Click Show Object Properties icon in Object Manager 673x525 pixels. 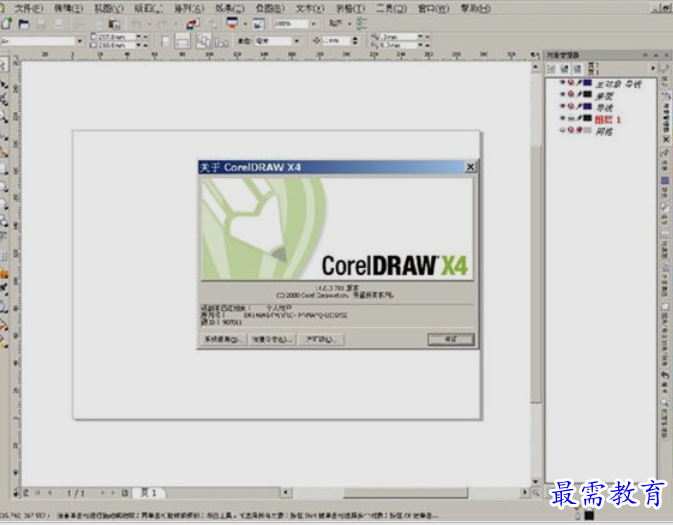click(x=552, y=69)
